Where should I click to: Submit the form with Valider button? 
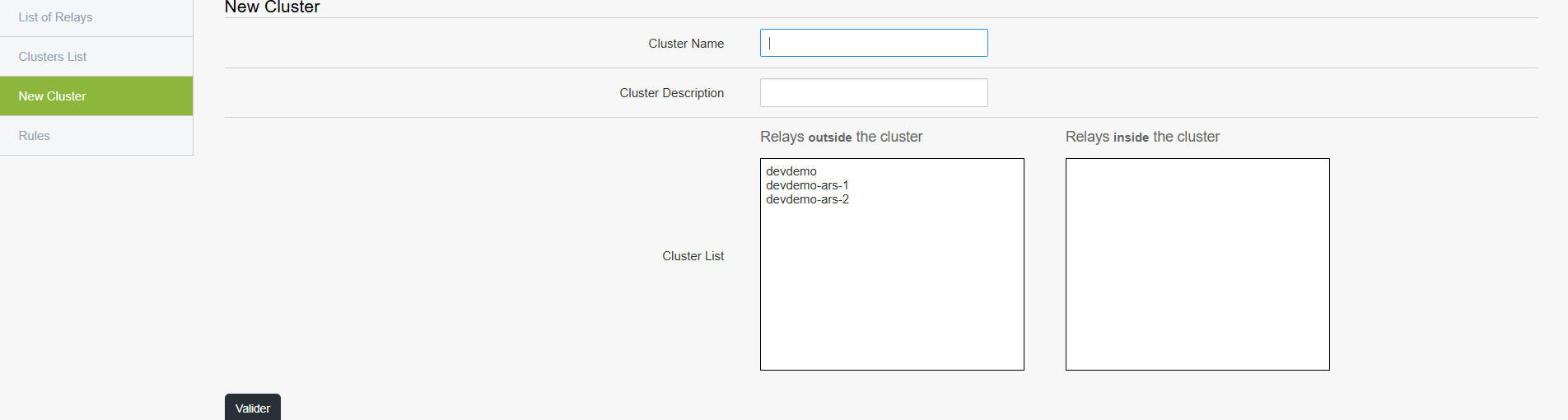tap(253, 408)
